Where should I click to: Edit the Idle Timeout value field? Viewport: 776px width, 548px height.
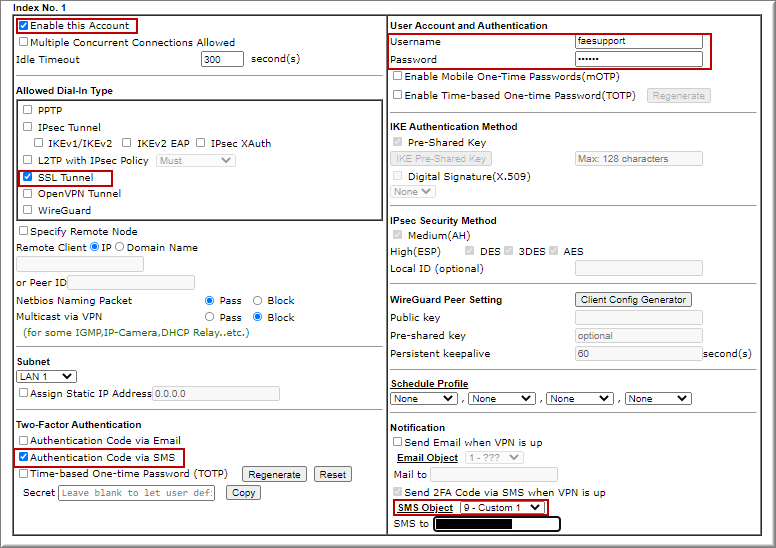(222, 59)
